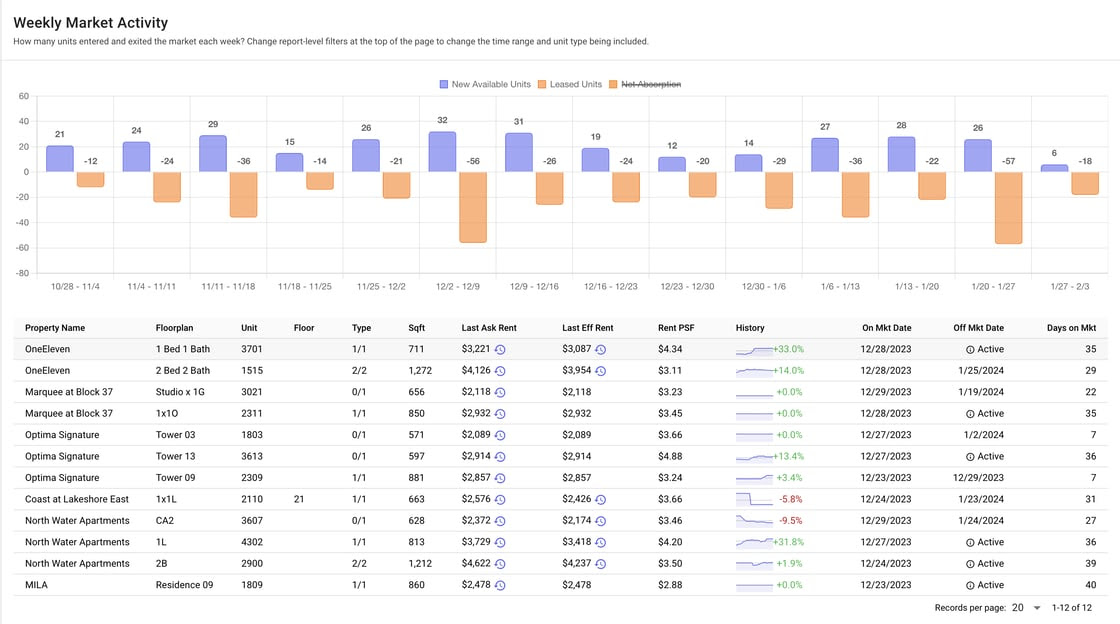
Task: Click rent PSF value $4.88
Action: (x=670, y=457)
